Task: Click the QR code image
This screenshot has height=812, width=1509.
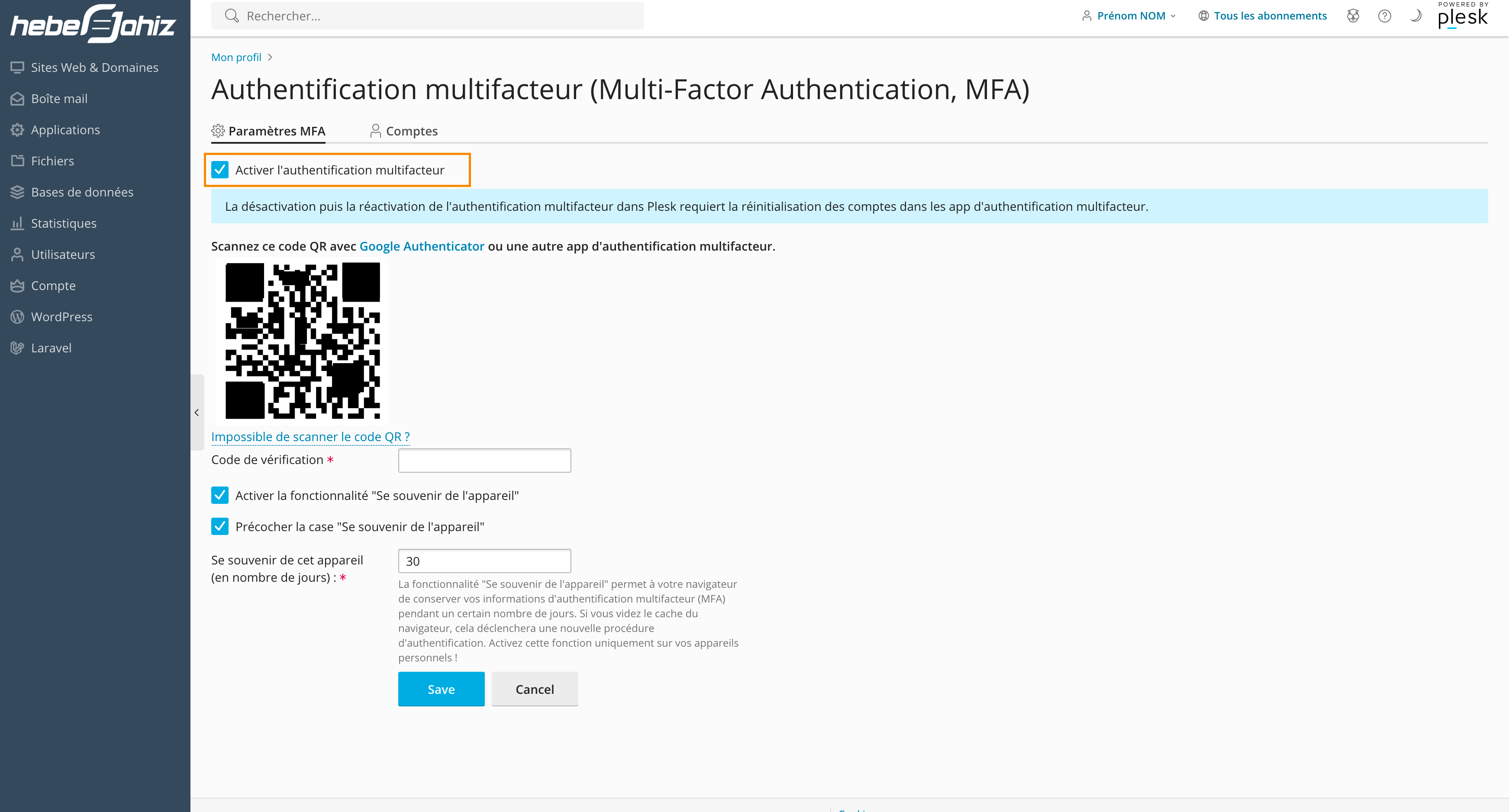Action: (302, 340)
